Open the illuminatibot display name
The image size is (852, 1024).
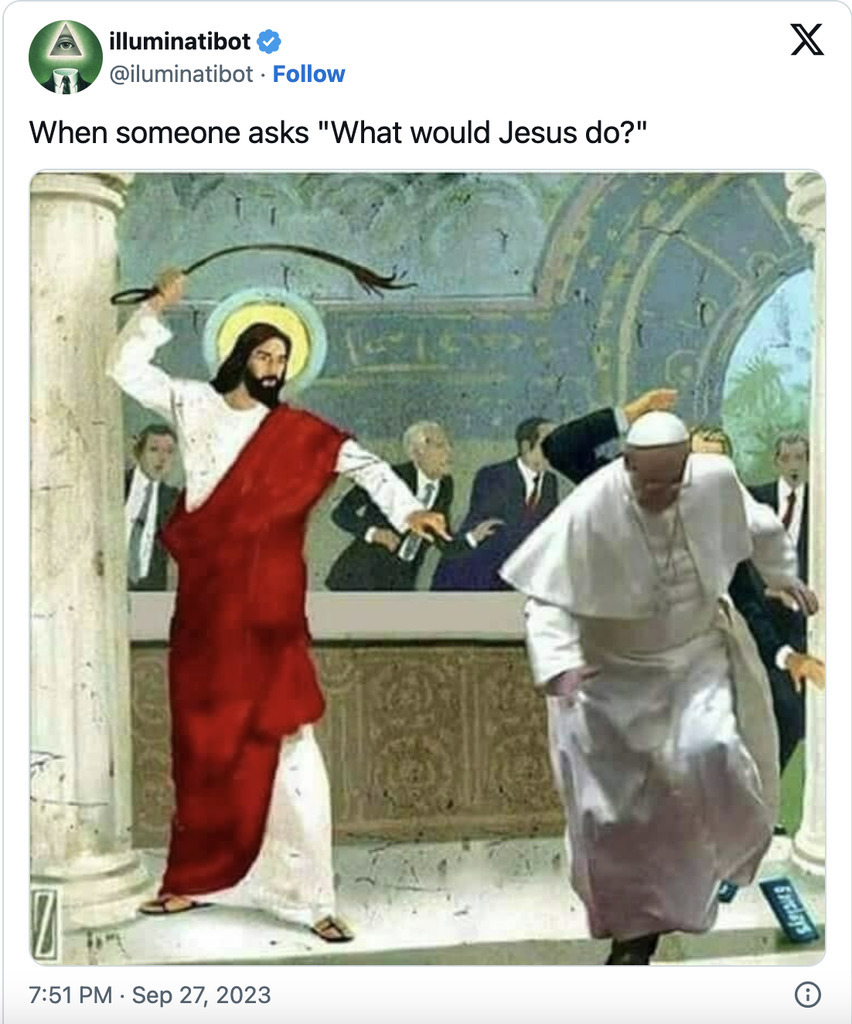180,42
